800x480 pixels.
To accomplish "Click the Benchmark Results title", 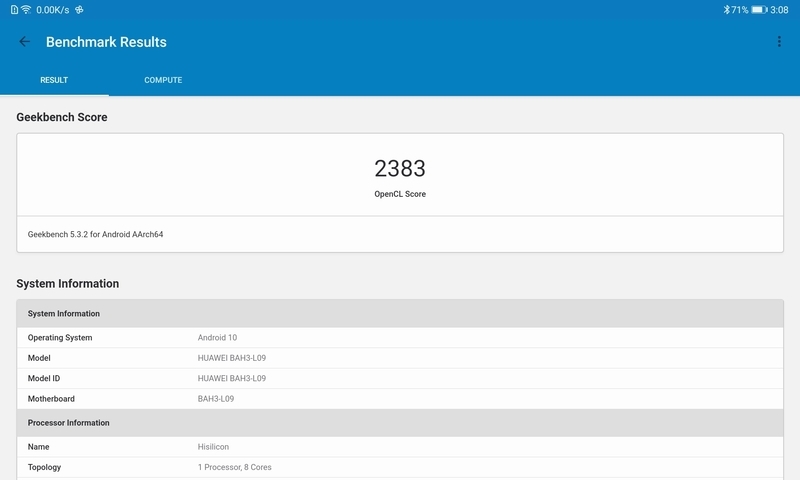I will coord(106,42).
